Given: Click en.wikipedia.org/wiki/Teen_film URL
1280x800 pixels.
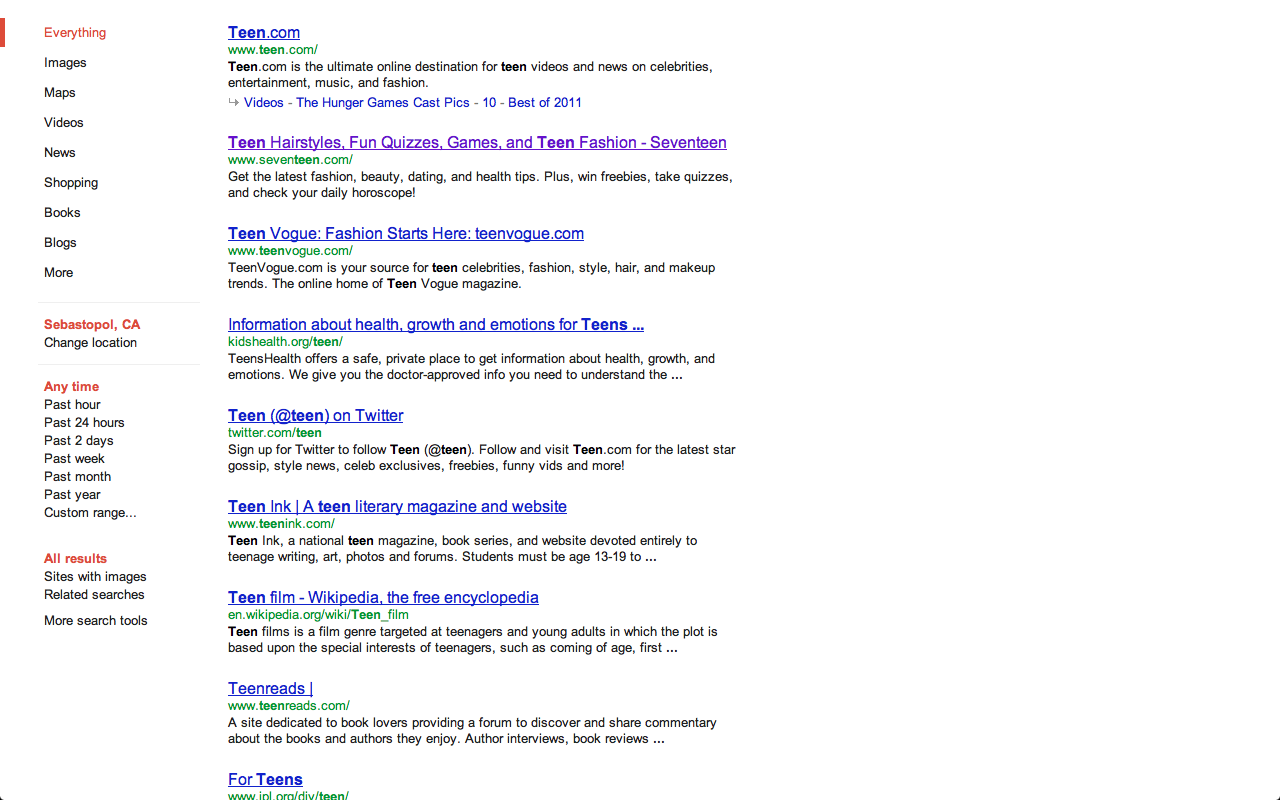Looking at the screenshot, I should [318, 615].
